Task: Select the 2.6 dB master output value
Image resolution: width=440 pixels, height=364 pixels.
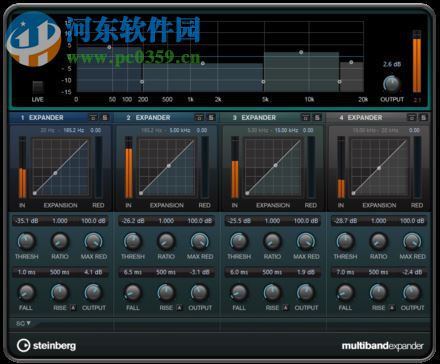Action: pos(392,64)
